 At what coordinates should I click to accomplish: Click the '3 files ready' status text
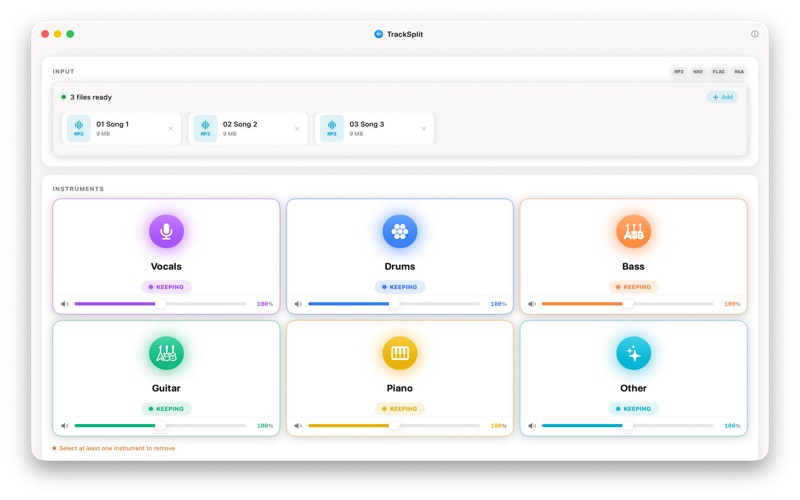click(91, 97)
